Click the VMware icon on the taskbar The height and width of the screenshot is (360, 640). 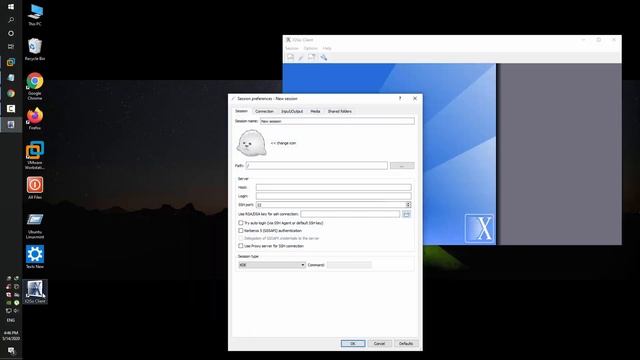(11, 62)
